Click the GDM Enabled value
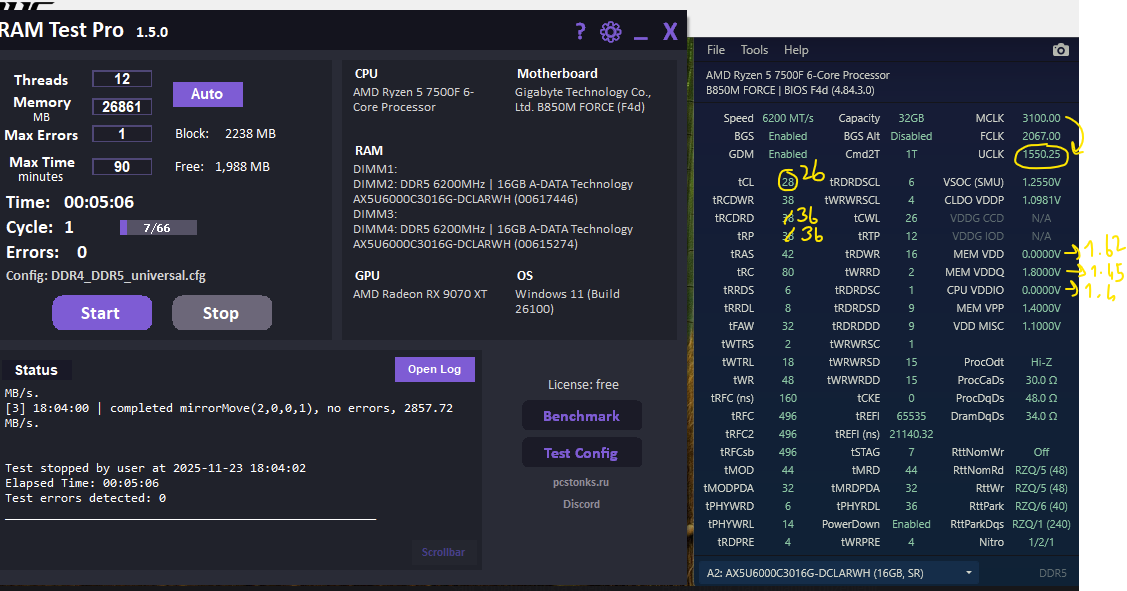The height and width of the screenshot is (591, 1127). tap(788, 154)
